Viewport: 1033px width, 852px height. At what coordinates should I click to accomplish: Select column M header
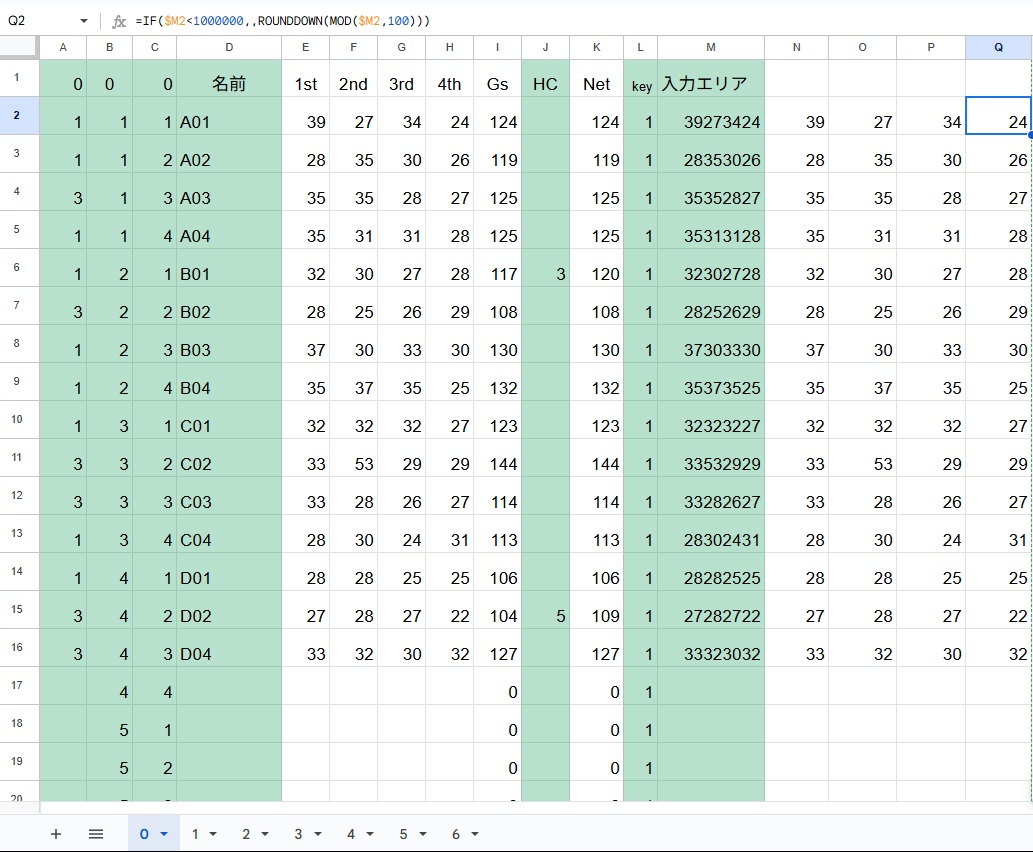pyautogui.click(x=711, y=47)
